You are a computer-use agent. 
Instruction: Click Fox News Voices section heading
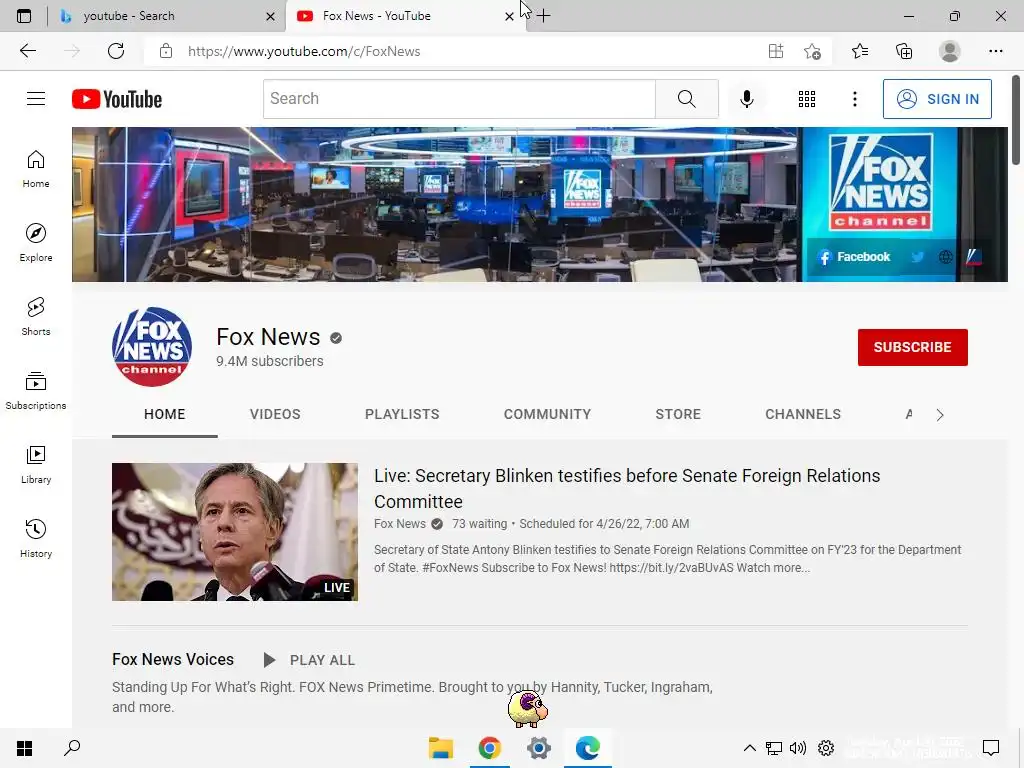coord(172,660)
